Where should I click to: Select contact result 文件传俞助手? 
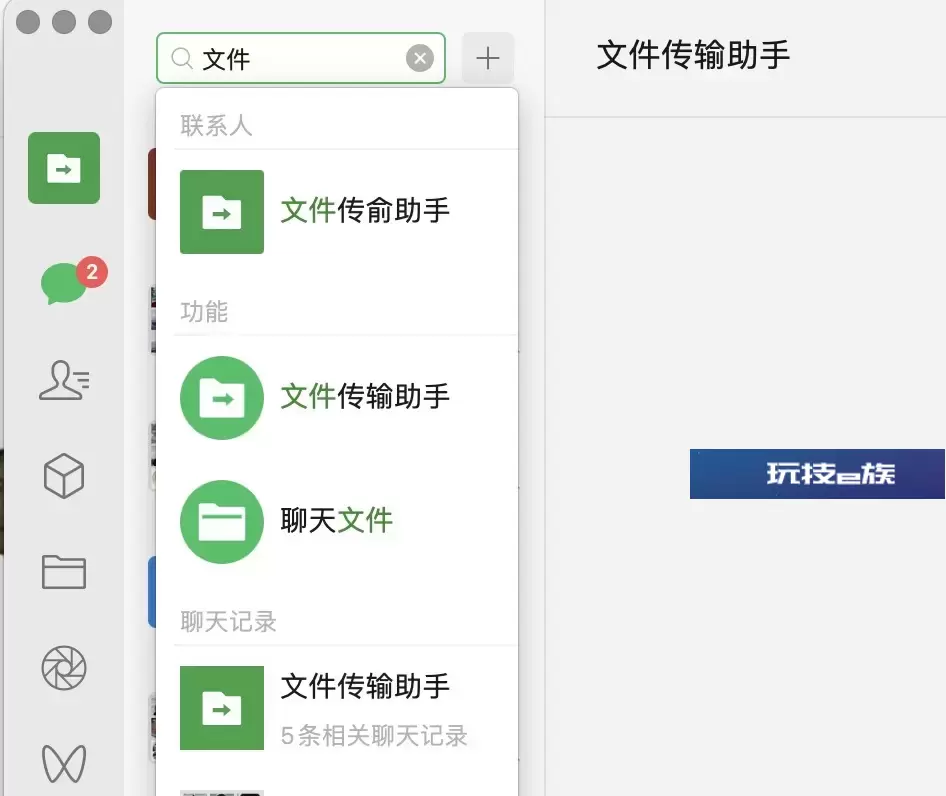(337, 211)
